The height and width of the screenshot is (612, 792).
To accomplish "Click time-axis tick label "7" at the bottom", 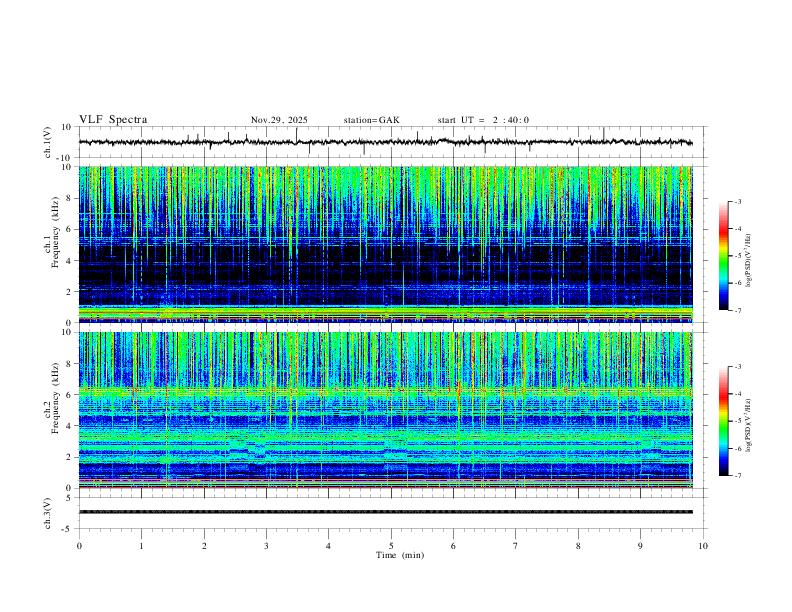I will point(516,546).
